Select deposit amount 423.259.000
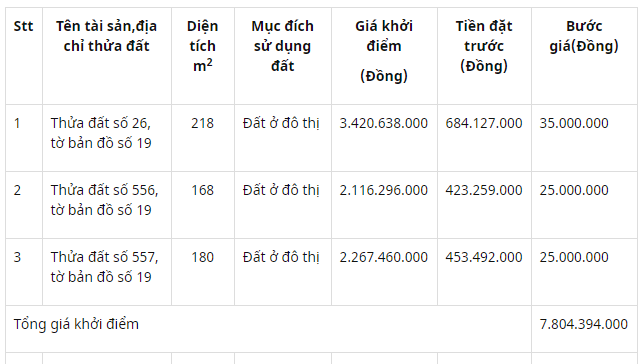This screenshot has height=364, width=640. tap(484, 190)
